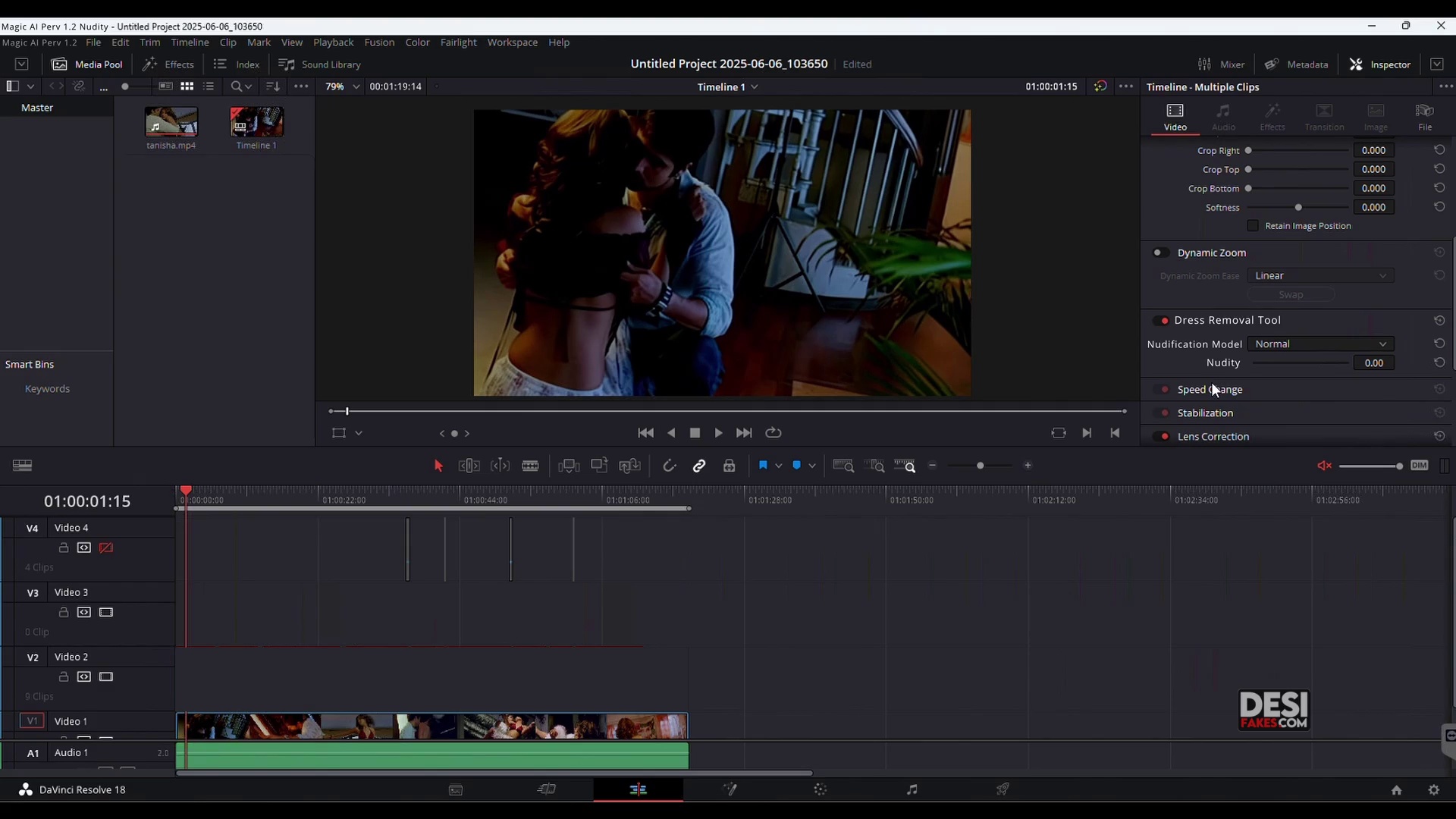This screenshot has width=1456, height=819.
Task: Enable the Snapping magnet tool
Action: (670, 466)
